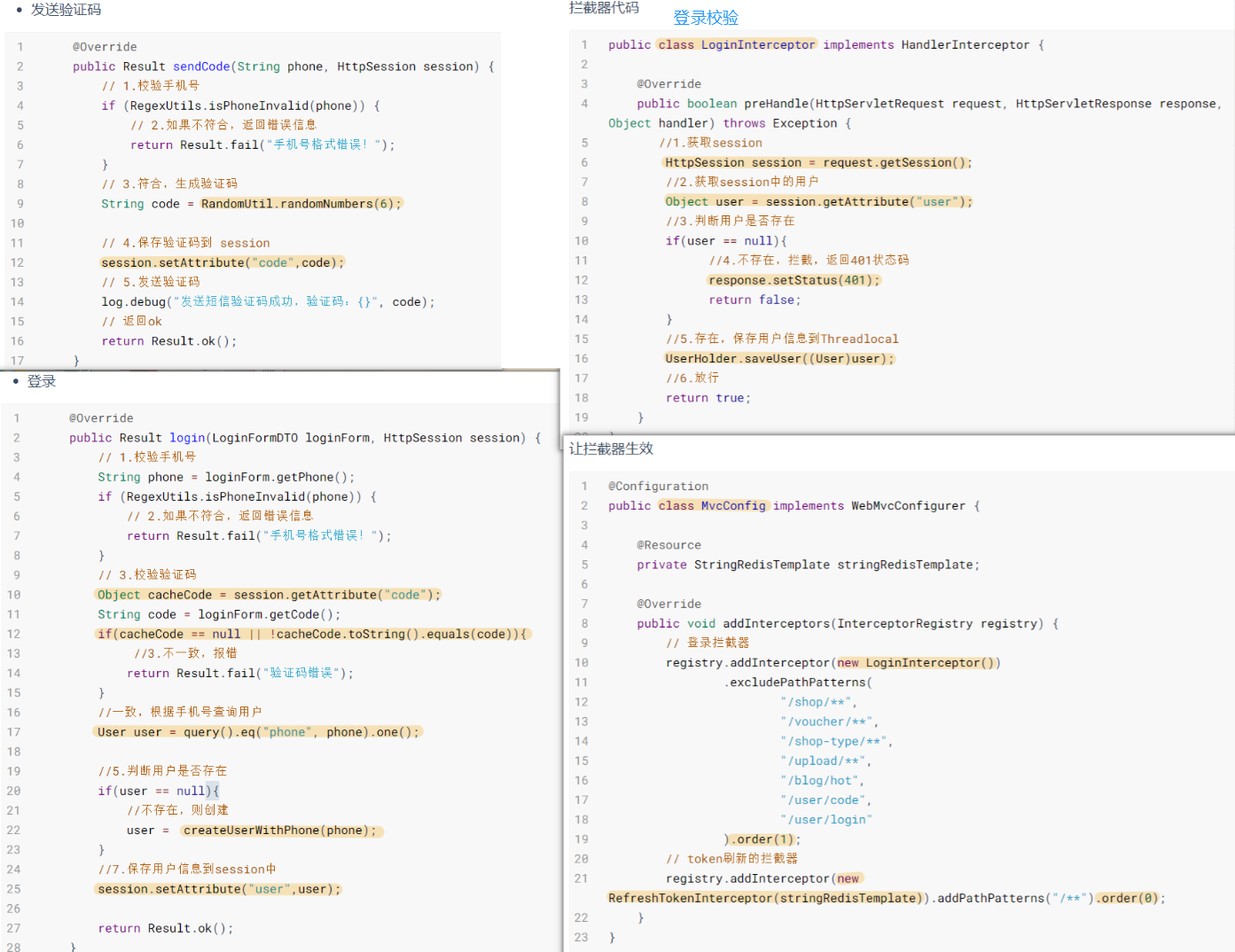Click highlighted response.setStatus(401); line
This screenshot has height=952, width=1235.
[x=794, y=280]
